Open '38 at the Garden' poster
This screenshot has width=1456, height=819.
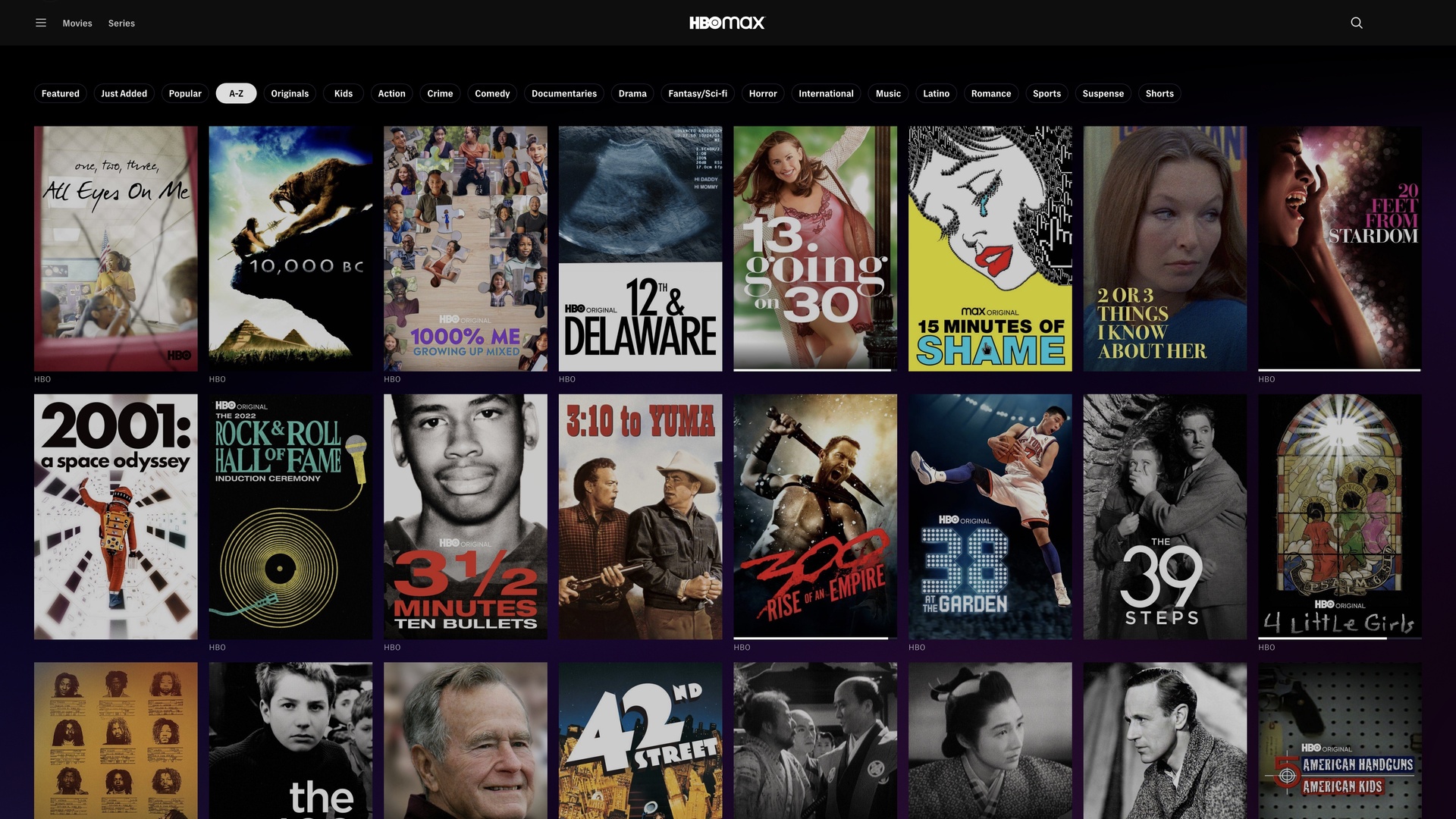pos(990,516)
